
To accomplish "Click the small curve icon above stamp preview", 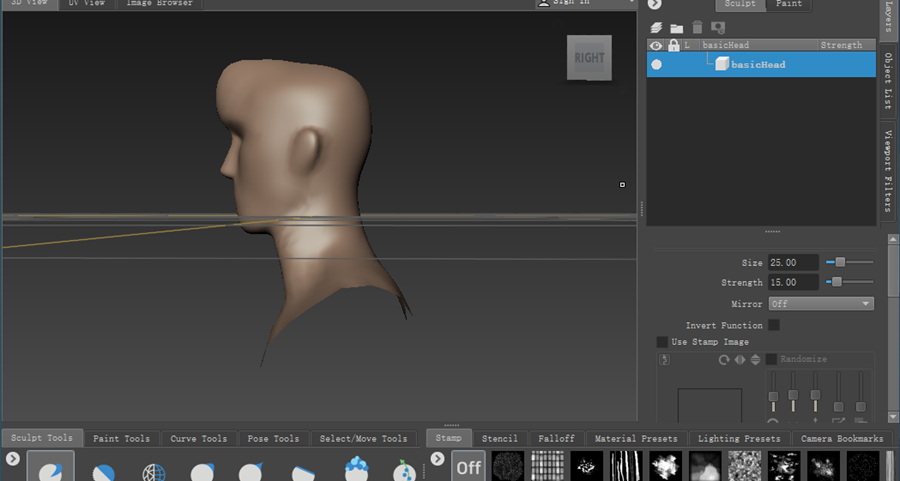I will coord(664,360).
